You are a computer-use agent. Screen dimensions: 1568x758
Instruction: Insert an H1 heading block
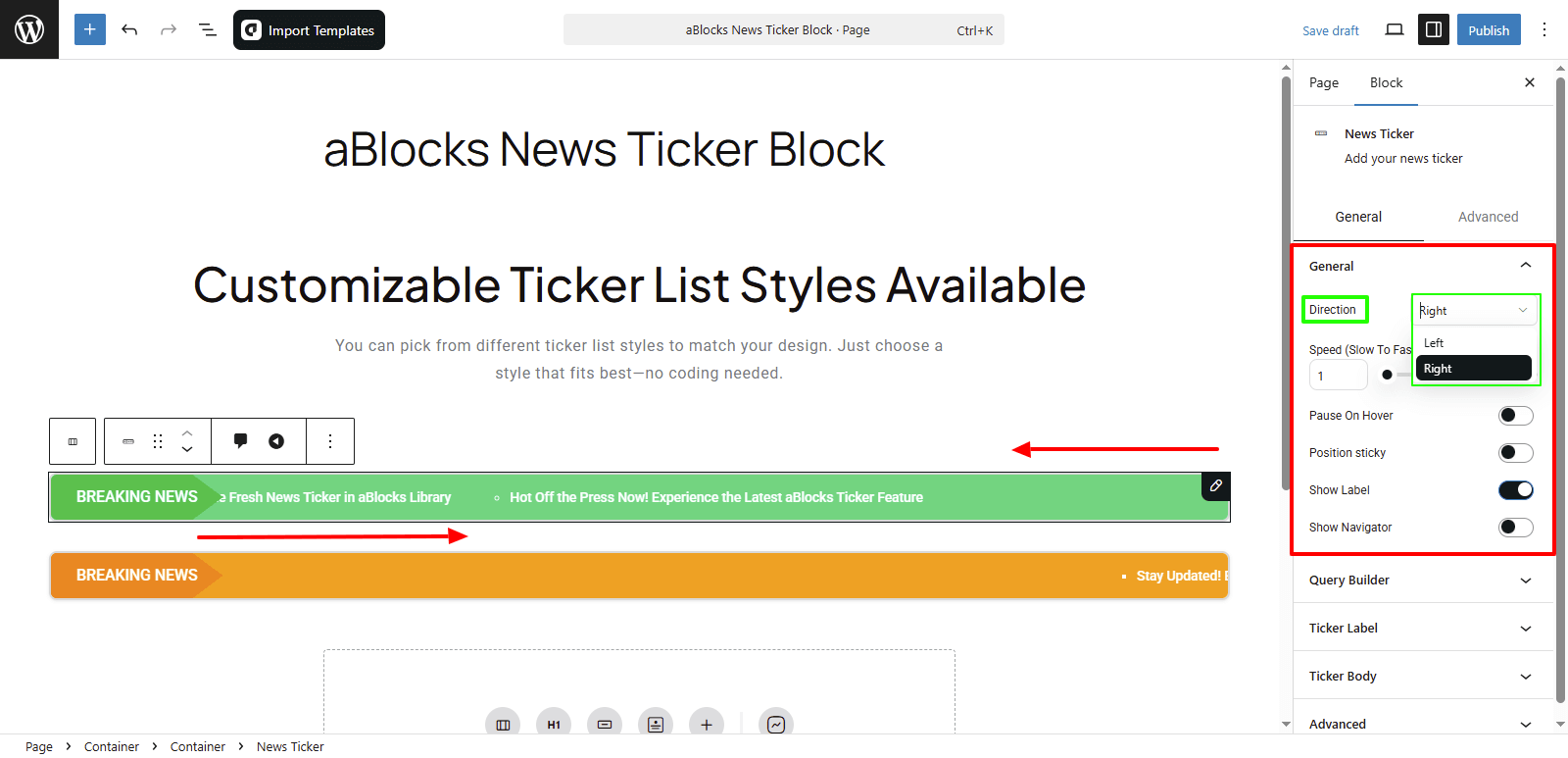[x=554, y=725]
